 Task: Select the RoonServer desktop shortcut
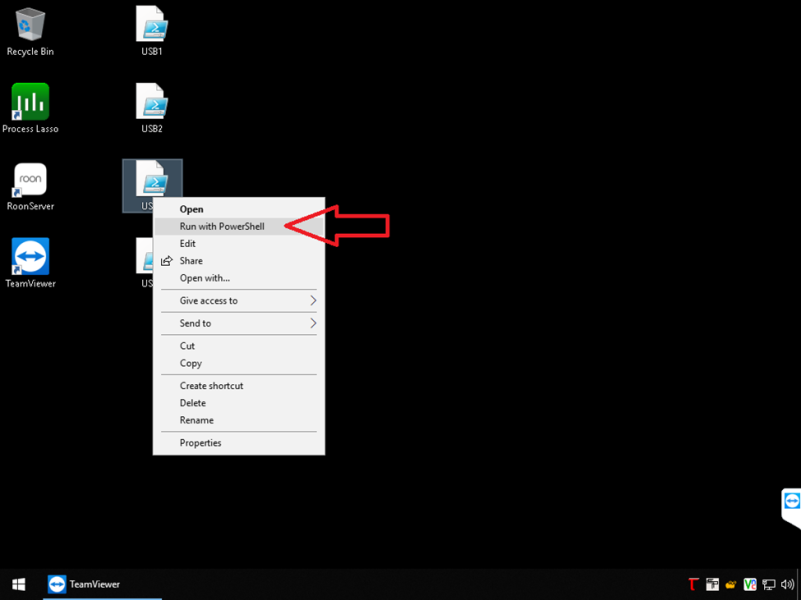(x=30, y=180)
